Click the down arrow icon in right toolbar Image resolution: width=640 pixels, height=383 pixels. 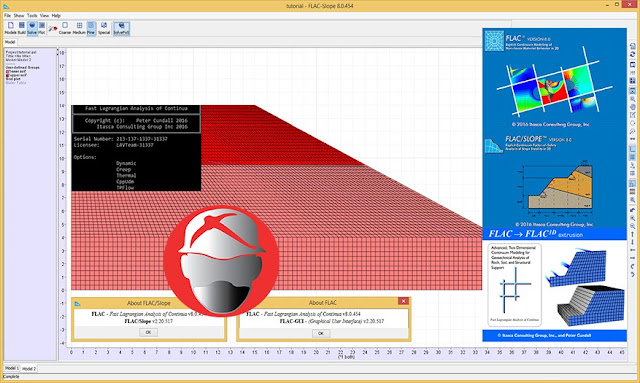point(632,242)
